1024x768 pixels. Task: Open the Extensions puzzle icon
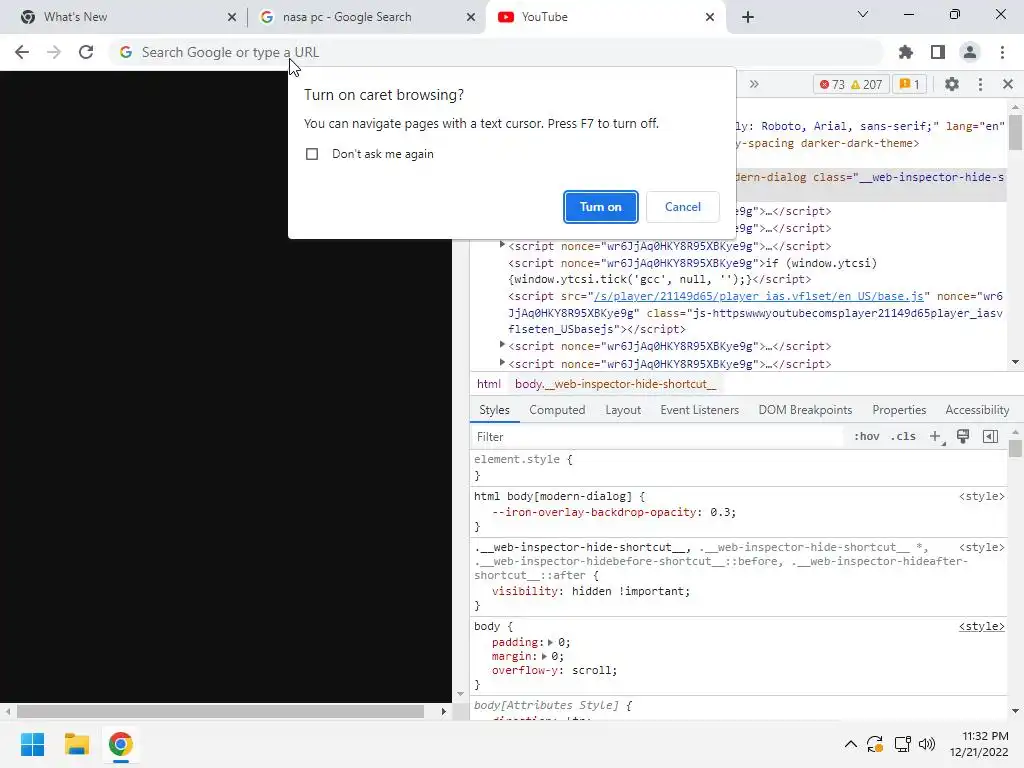(906, 52)
